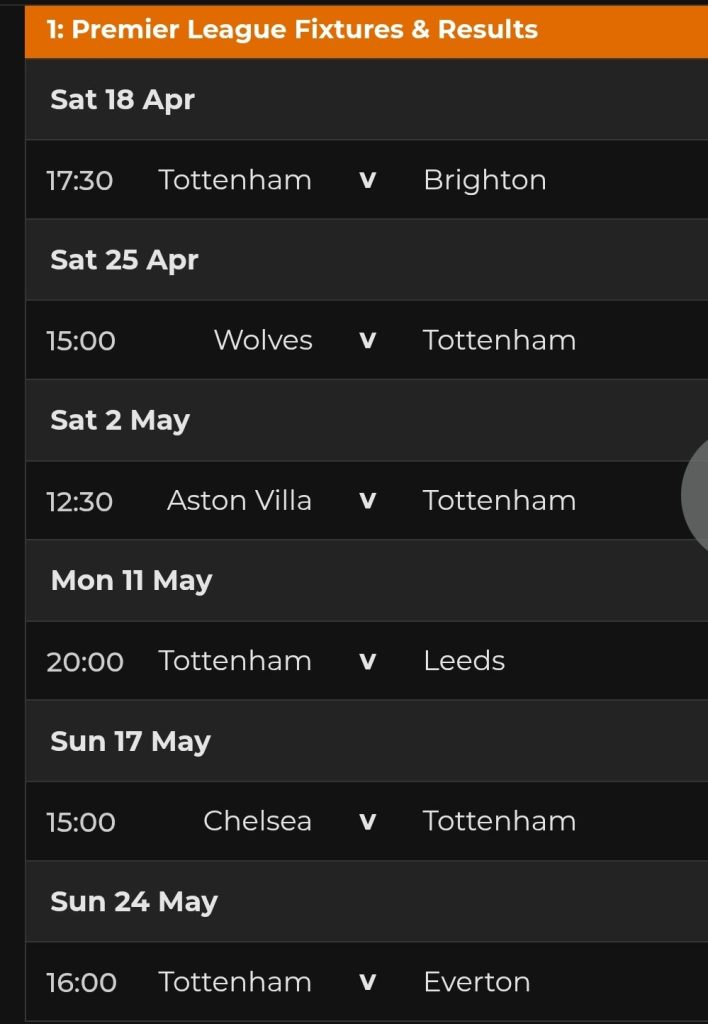Click the Sat 2 May date header

(120, 420)
